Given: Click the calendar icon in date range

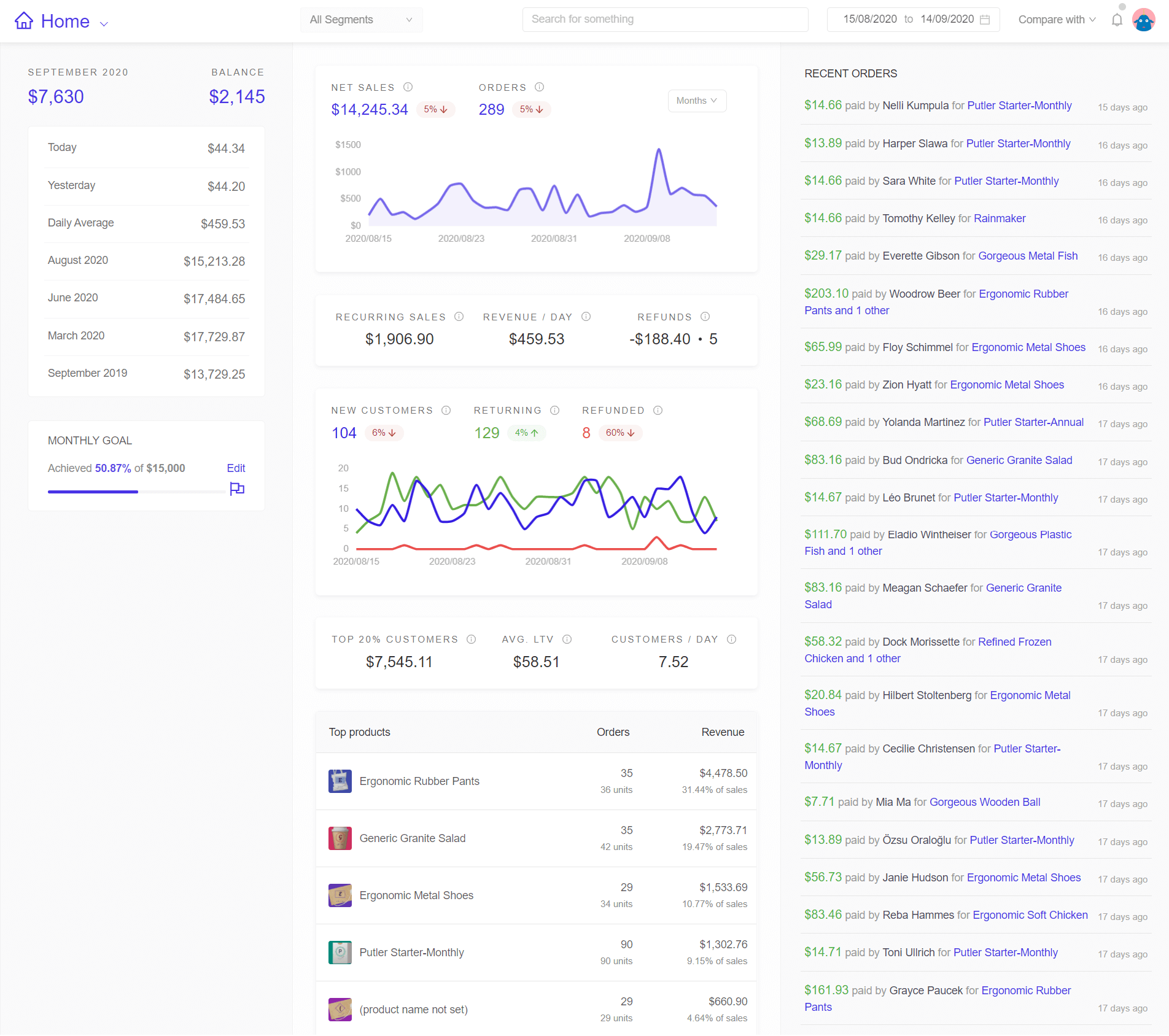Looking at the screenshot, I should point(985,20).
